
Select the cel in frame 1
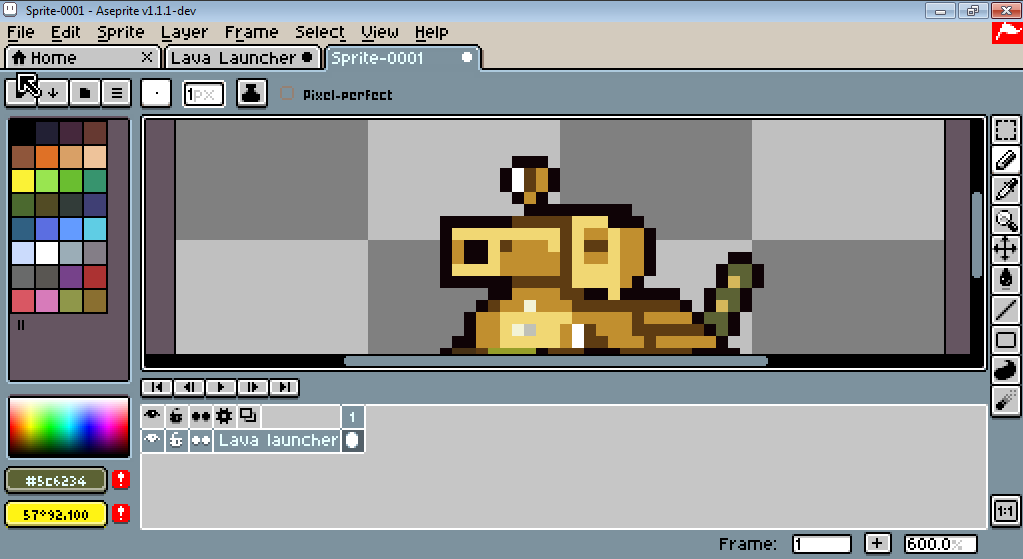352,440
